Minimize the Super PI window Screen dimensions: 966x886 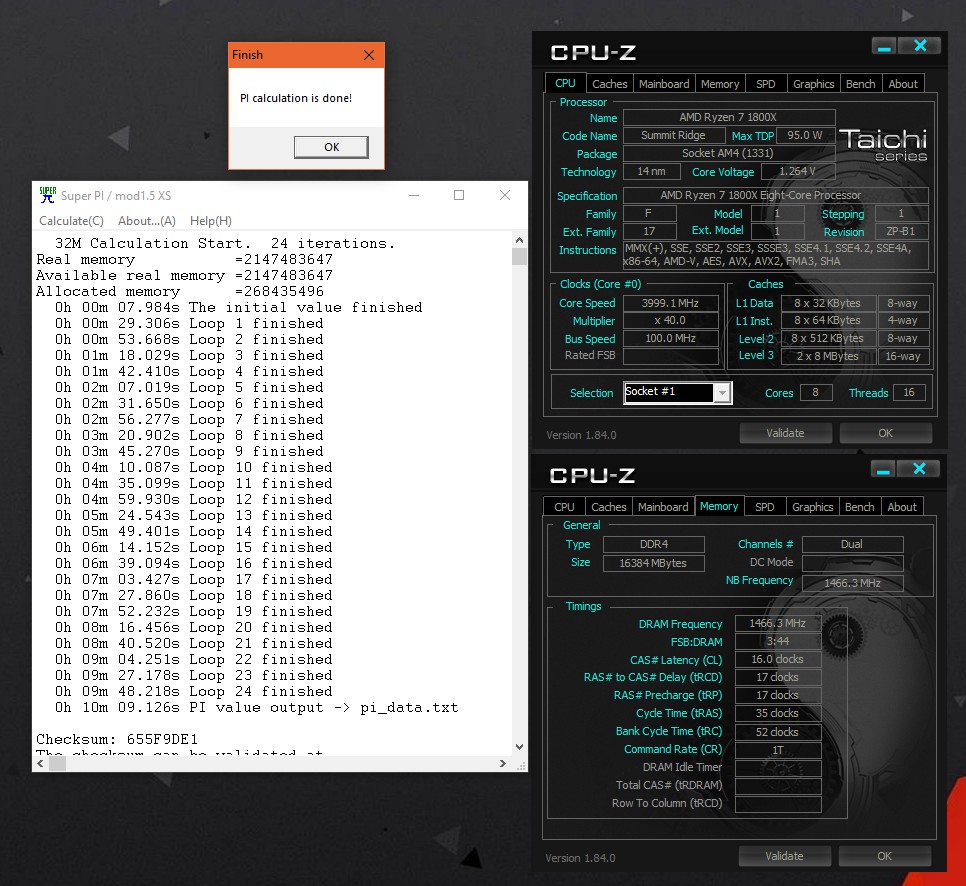[414, 195]
